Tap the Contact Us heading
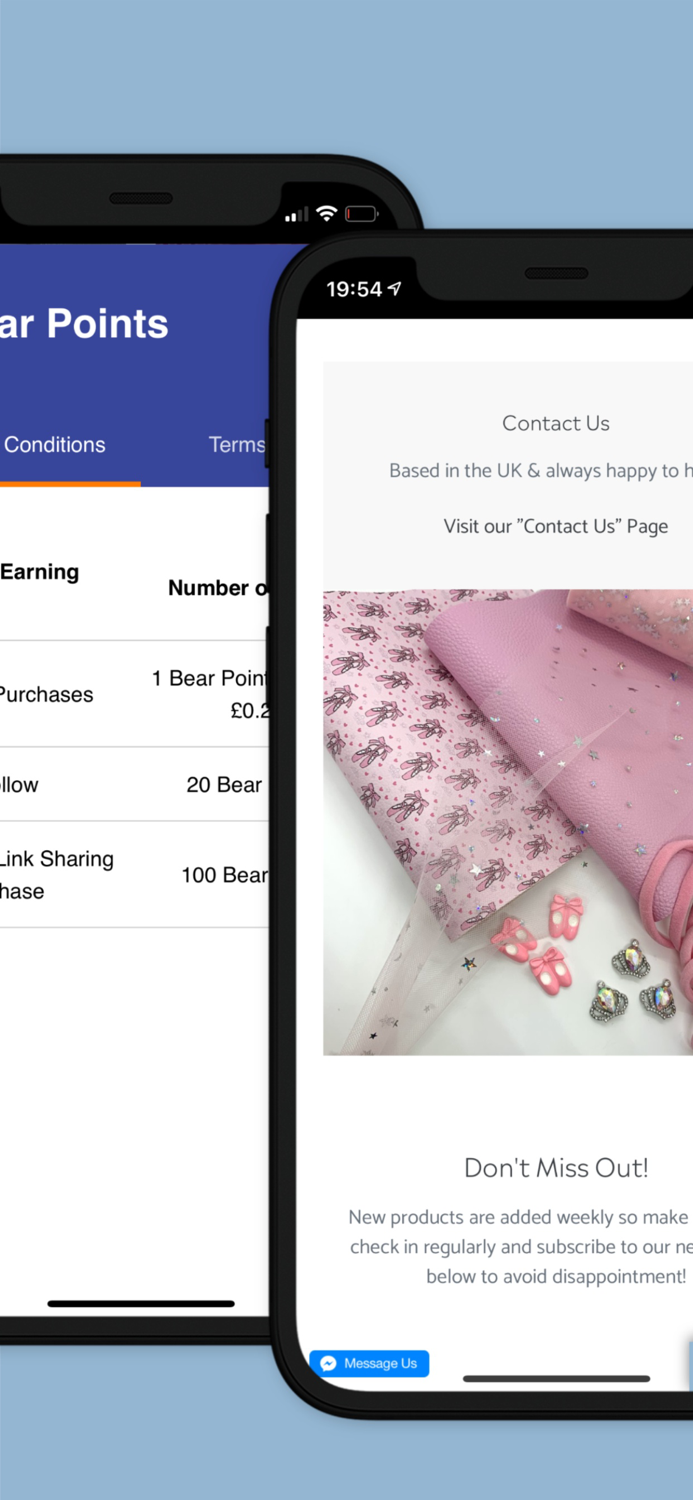The height and width of the screenshot is (1500, 693). point(556,423)
